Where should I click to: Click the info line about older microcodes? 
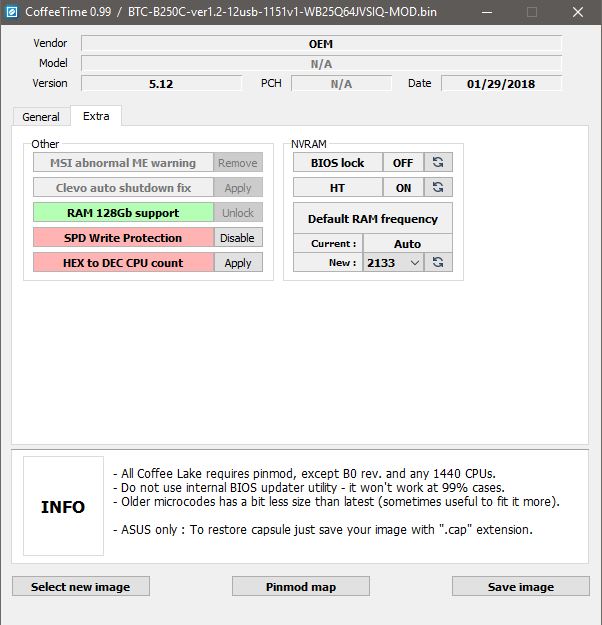click(336, 501)
